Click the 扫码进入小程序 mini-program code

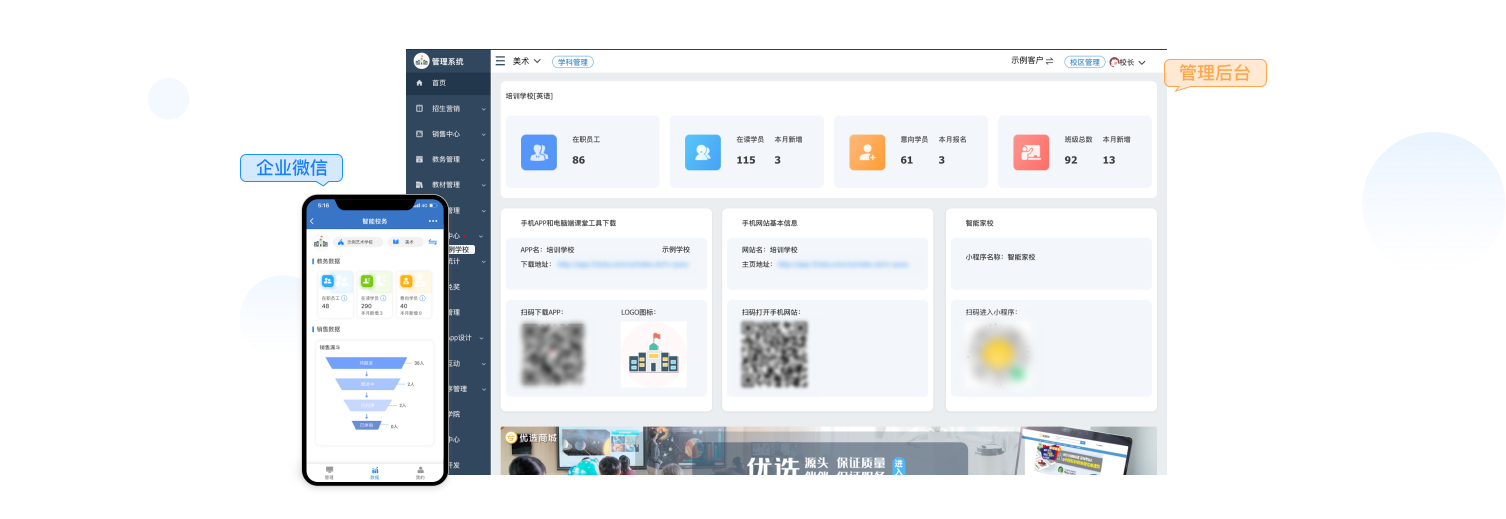click(x=998, y=355)
